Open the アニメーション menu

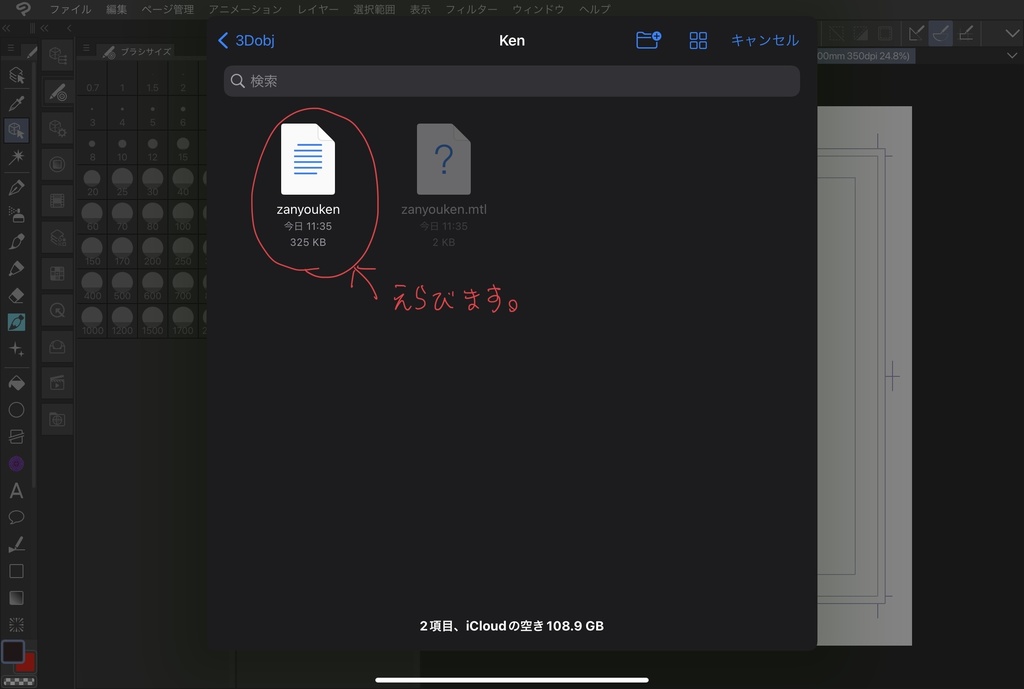point(246,9)
